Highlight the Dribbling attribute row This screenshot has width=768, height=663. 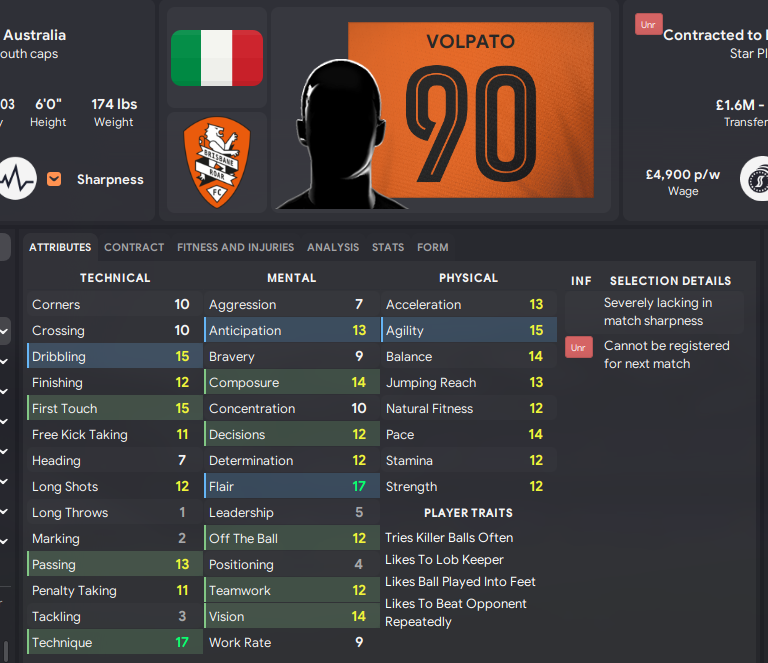(112, 357)
